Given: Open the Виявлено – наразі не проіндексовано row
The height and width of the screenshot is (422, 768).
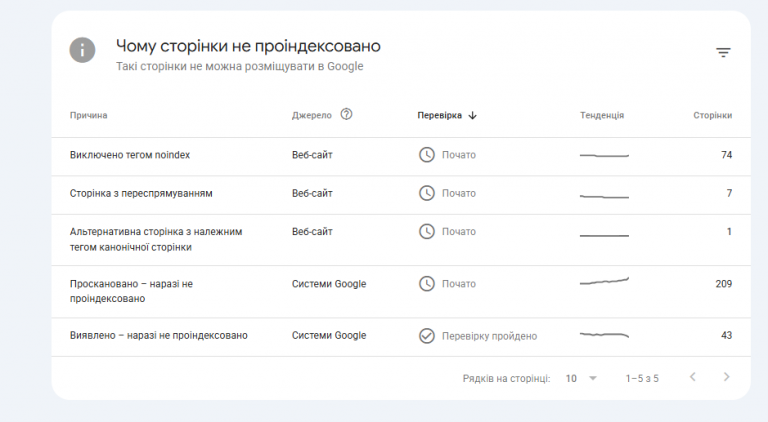Looking at the screenshot, I should point(401,337).
